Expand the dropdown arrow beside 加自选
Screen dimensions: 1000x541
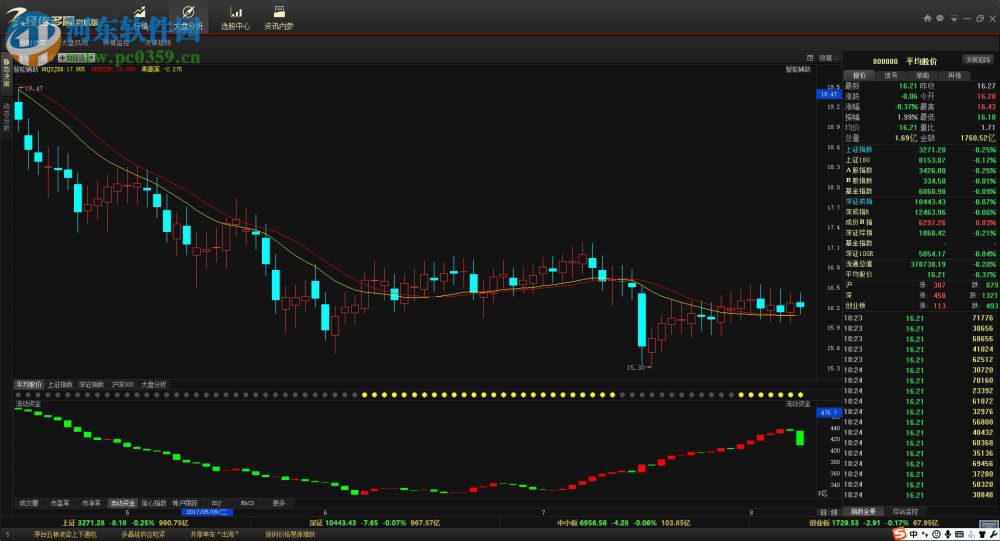pyautogui.click(x=92, y=58)
